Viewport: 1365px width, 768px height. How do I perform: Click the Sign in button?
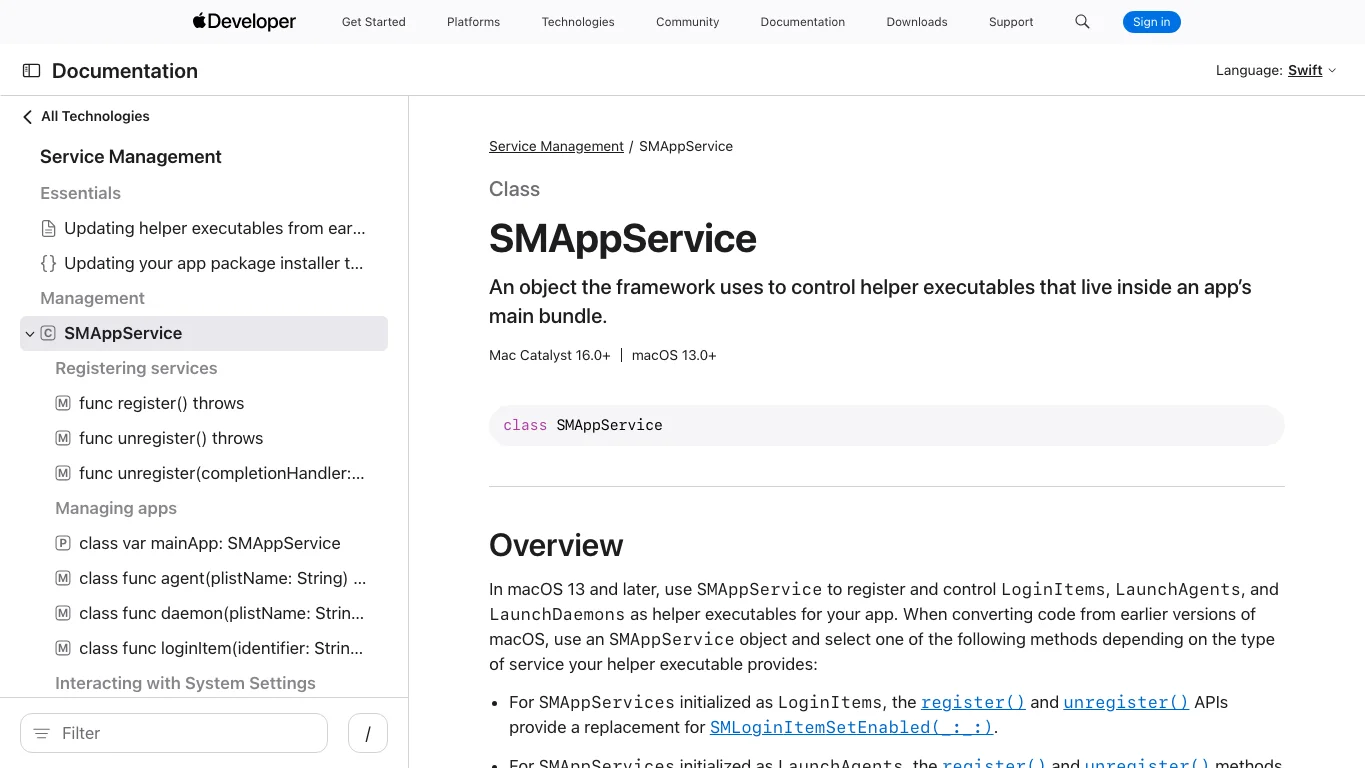(x=1152, y=22)
